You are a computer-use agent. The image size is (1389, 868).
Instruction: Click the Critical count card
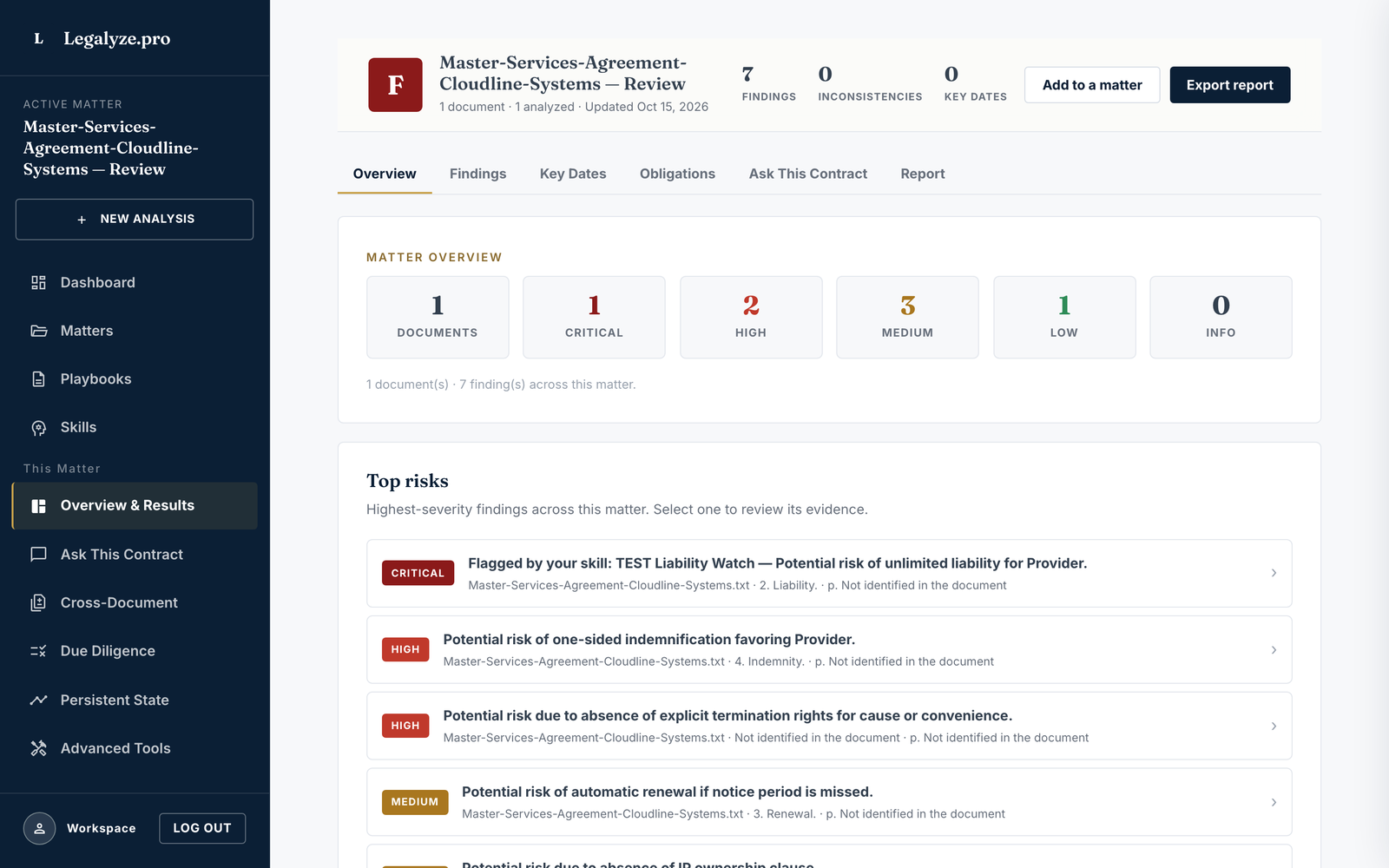point(594,318)
